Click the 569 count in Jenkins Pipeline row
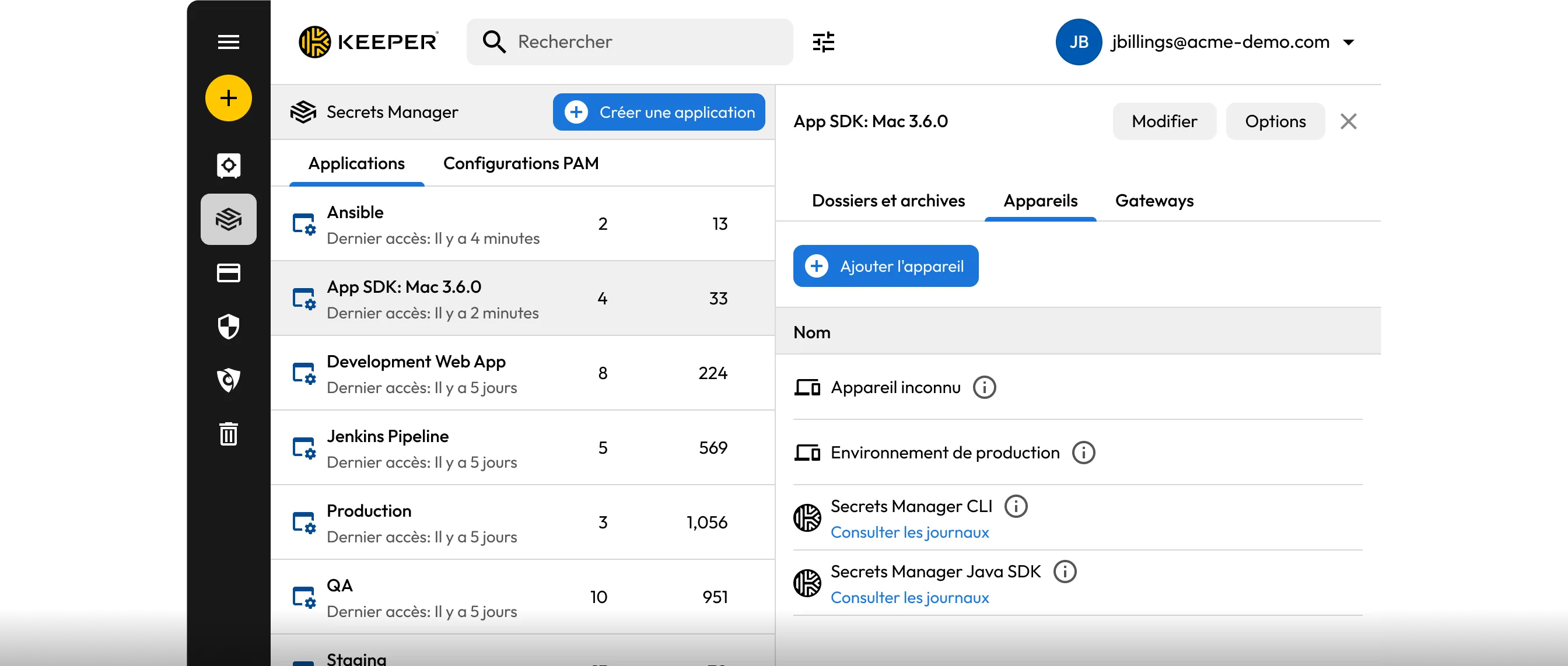Screen dimensions: 1568x666 pyautogui.click(x=713, y=448)
